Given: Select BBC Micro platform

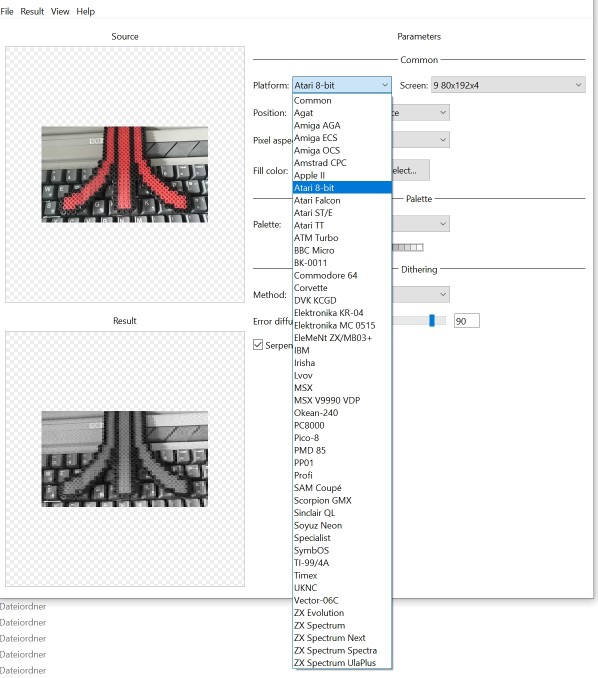Looking at the screenshot, I should [x=342, y=250].
